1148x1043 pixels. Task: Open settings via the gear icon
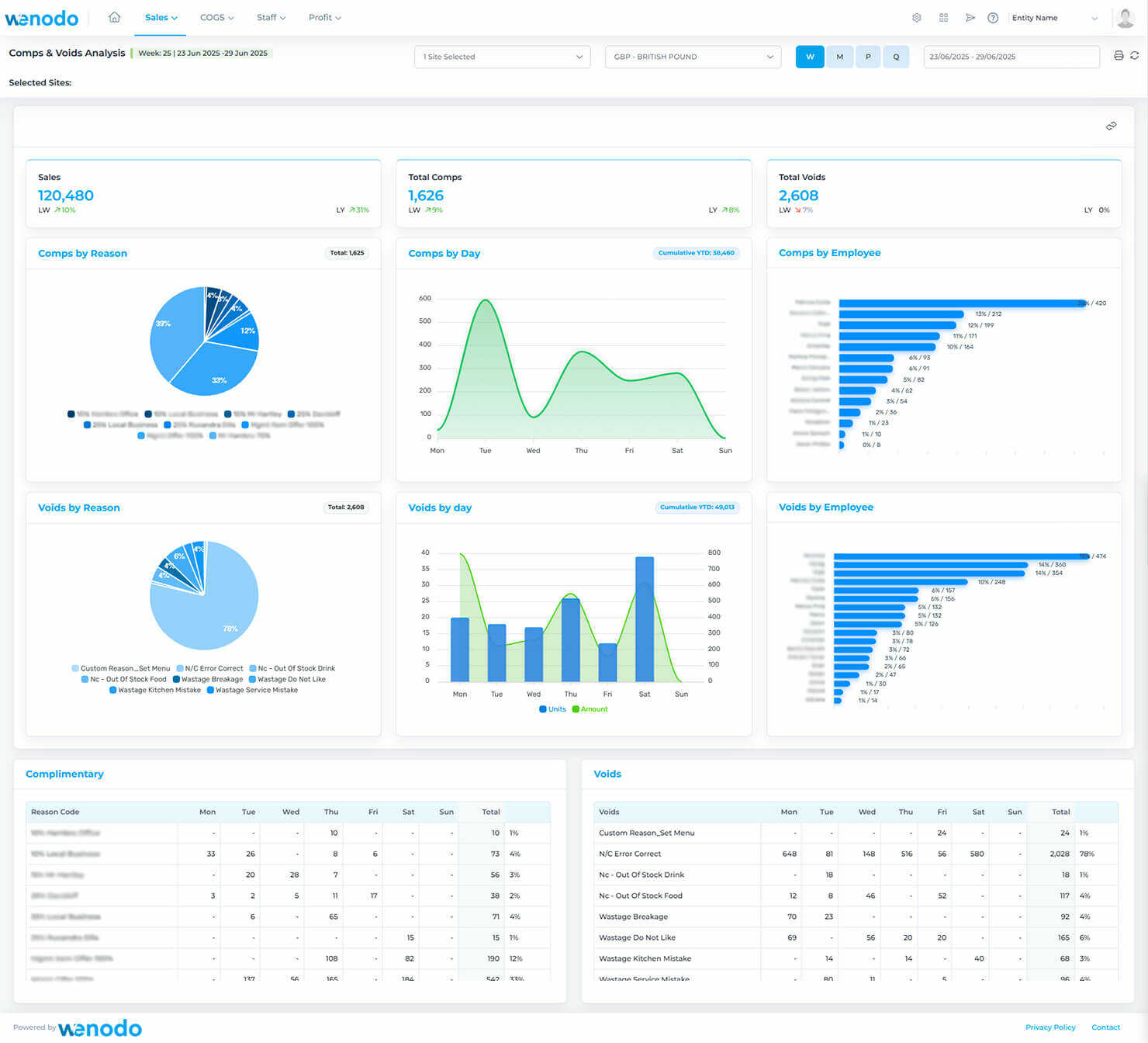(917, 17)
